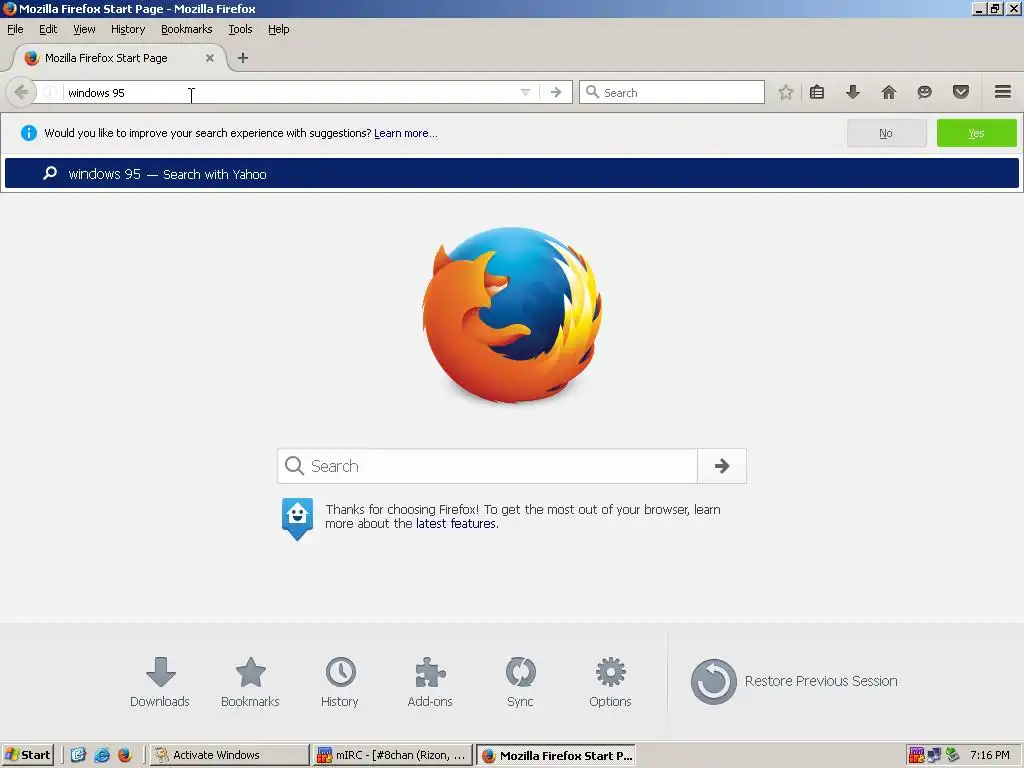This screenshot has width=1024, height=768.
Task: Go to the Home page icon
Action: coord(889,92)
